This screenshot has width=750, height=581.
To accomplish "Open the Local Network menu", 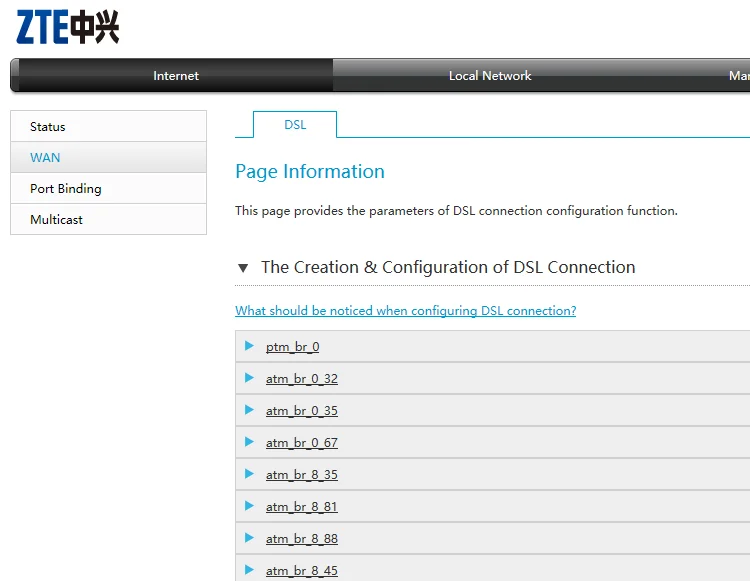I will click(490, 76).
